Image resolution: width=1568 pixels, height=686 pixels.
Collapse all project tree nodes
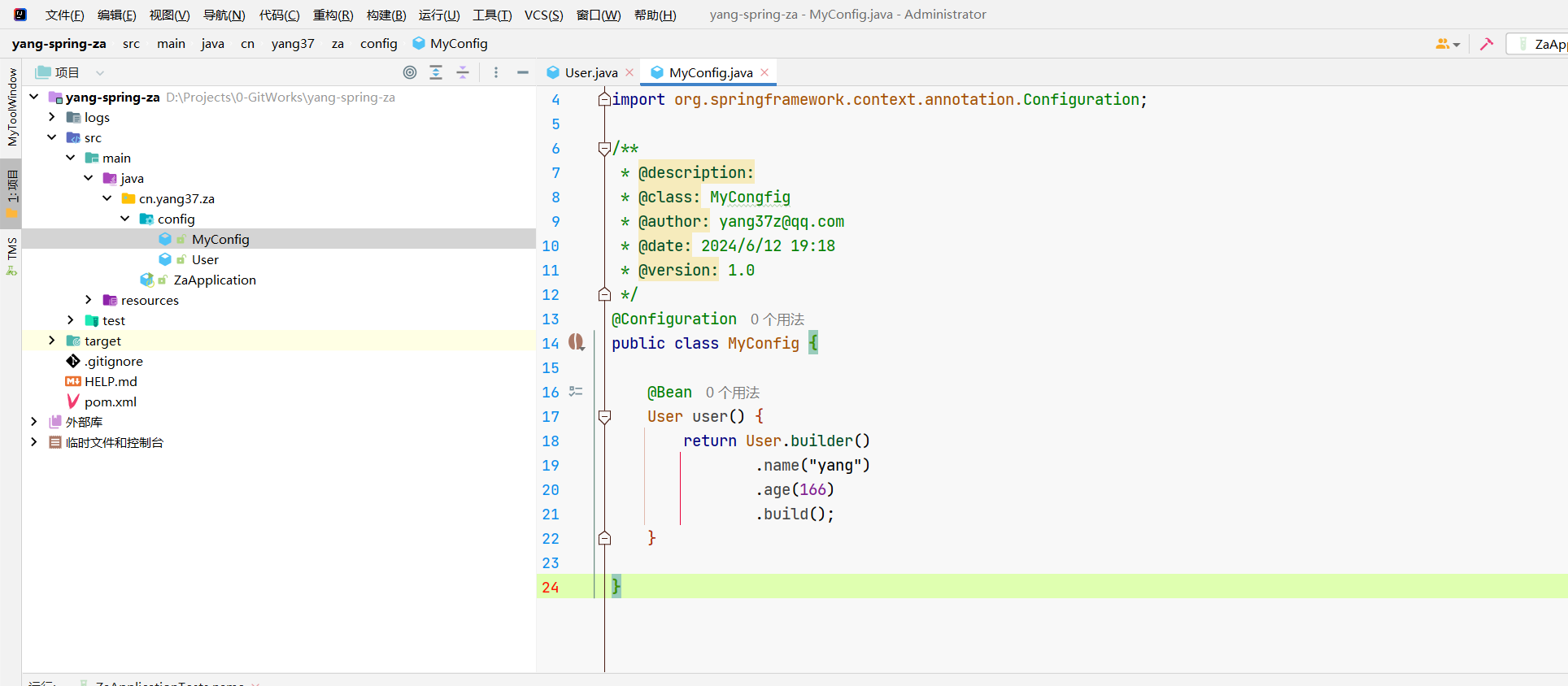[463, 72]
